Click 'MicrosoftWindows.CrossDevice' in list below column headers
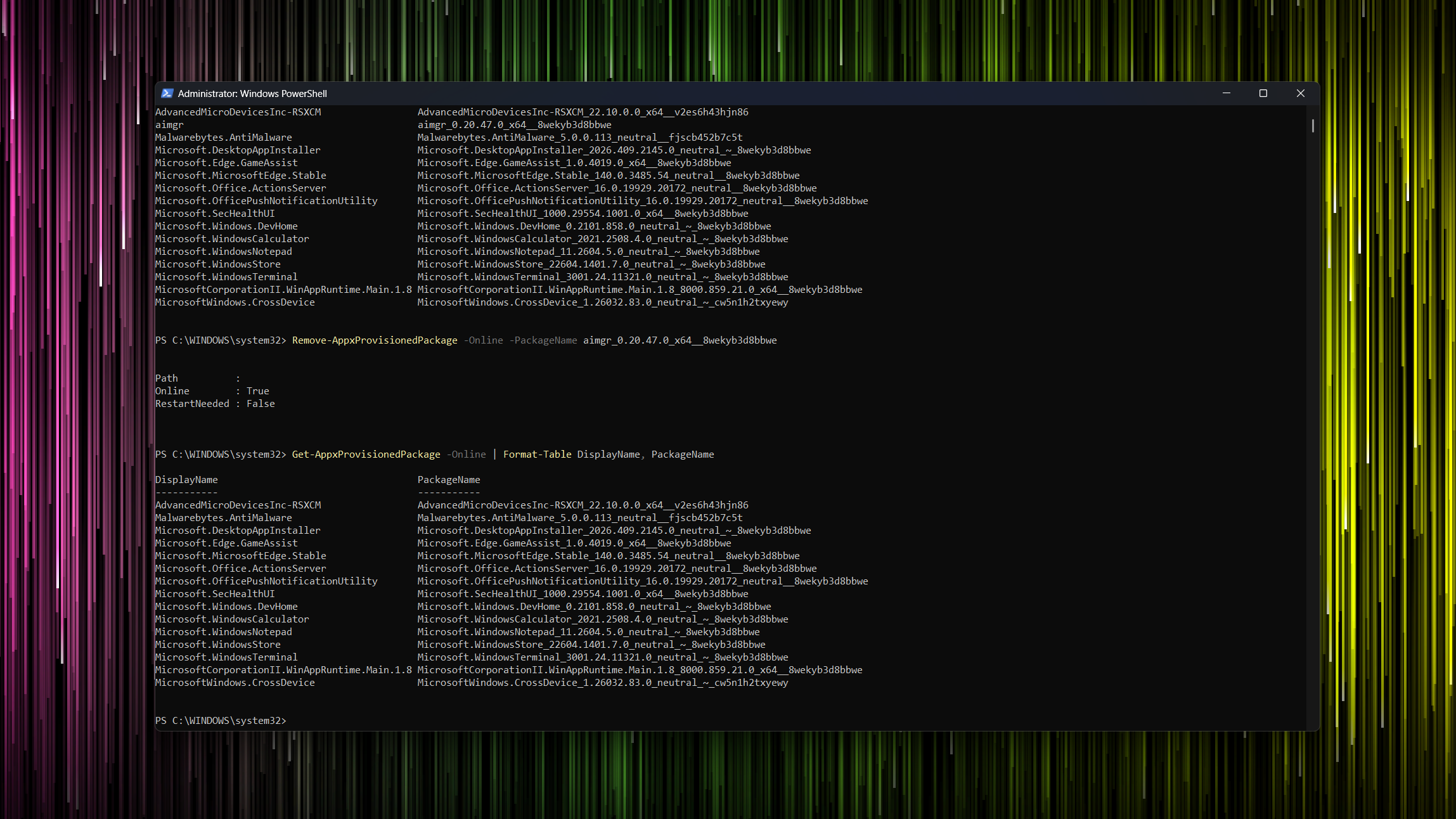 click(235, 683)
